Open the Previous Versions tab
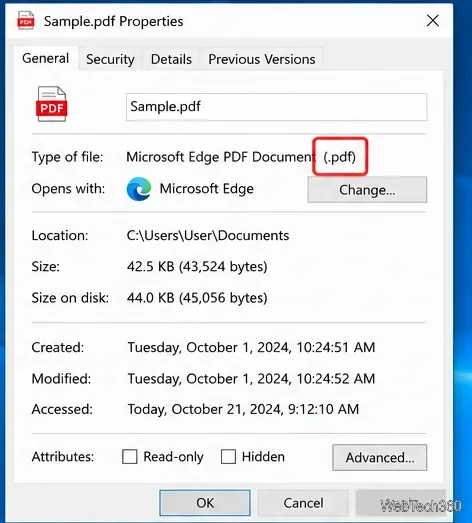This screenshot has width=472, height=523. click(x=262, y=59)
